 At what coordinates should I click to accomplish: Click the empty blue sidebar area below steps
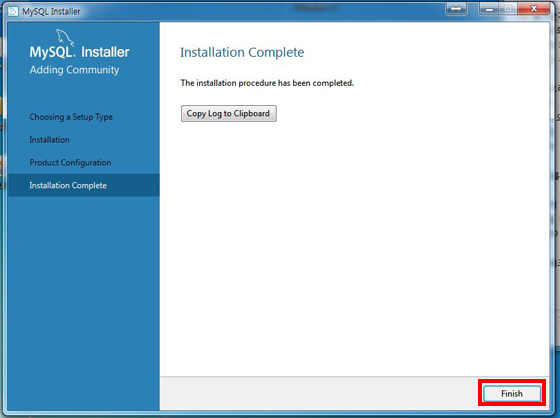click(84, 304)
